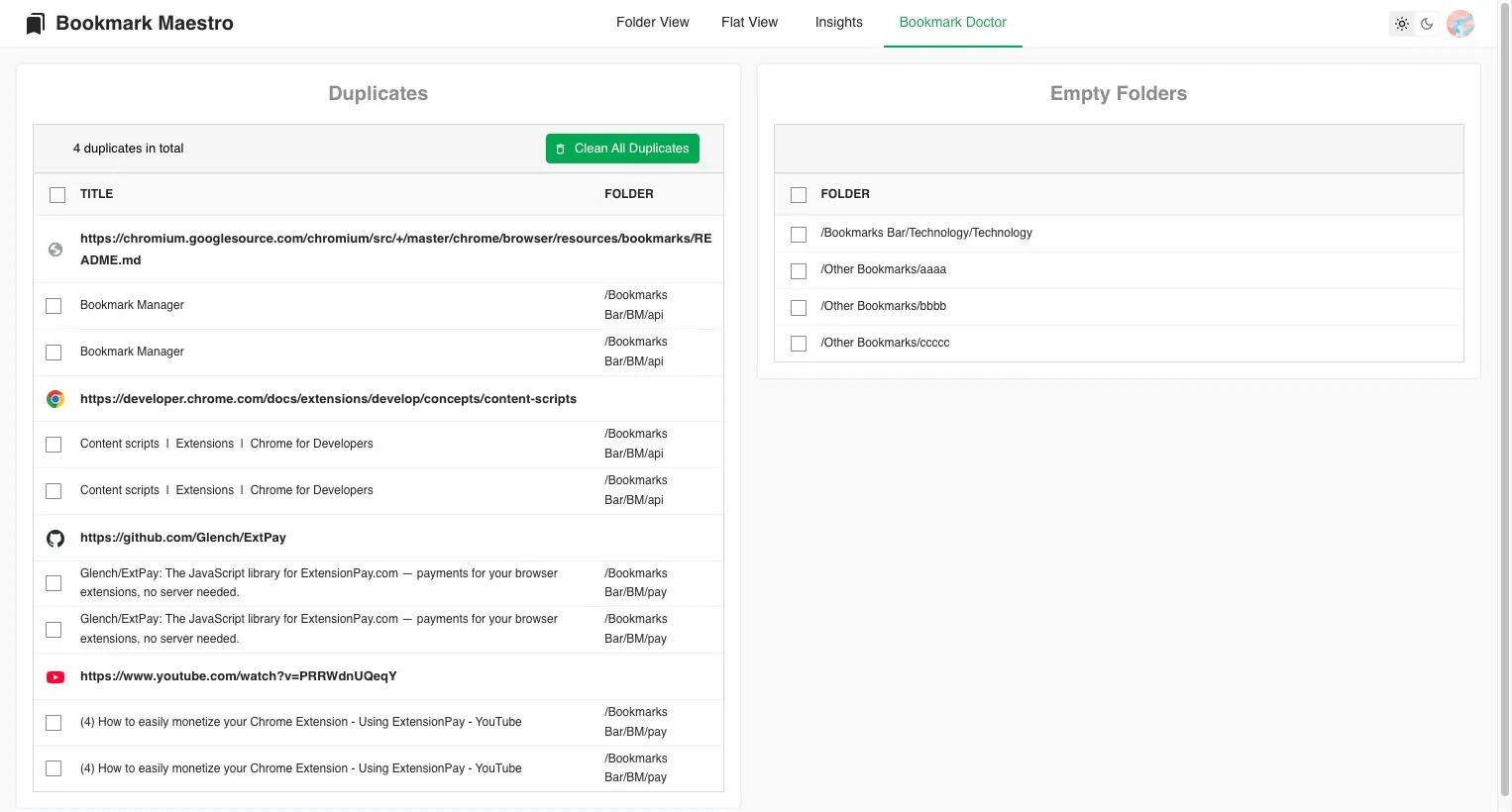Click '/Other Bookmarks/bbbb' folder path text
1512x812 pixels.
[884, 306]
